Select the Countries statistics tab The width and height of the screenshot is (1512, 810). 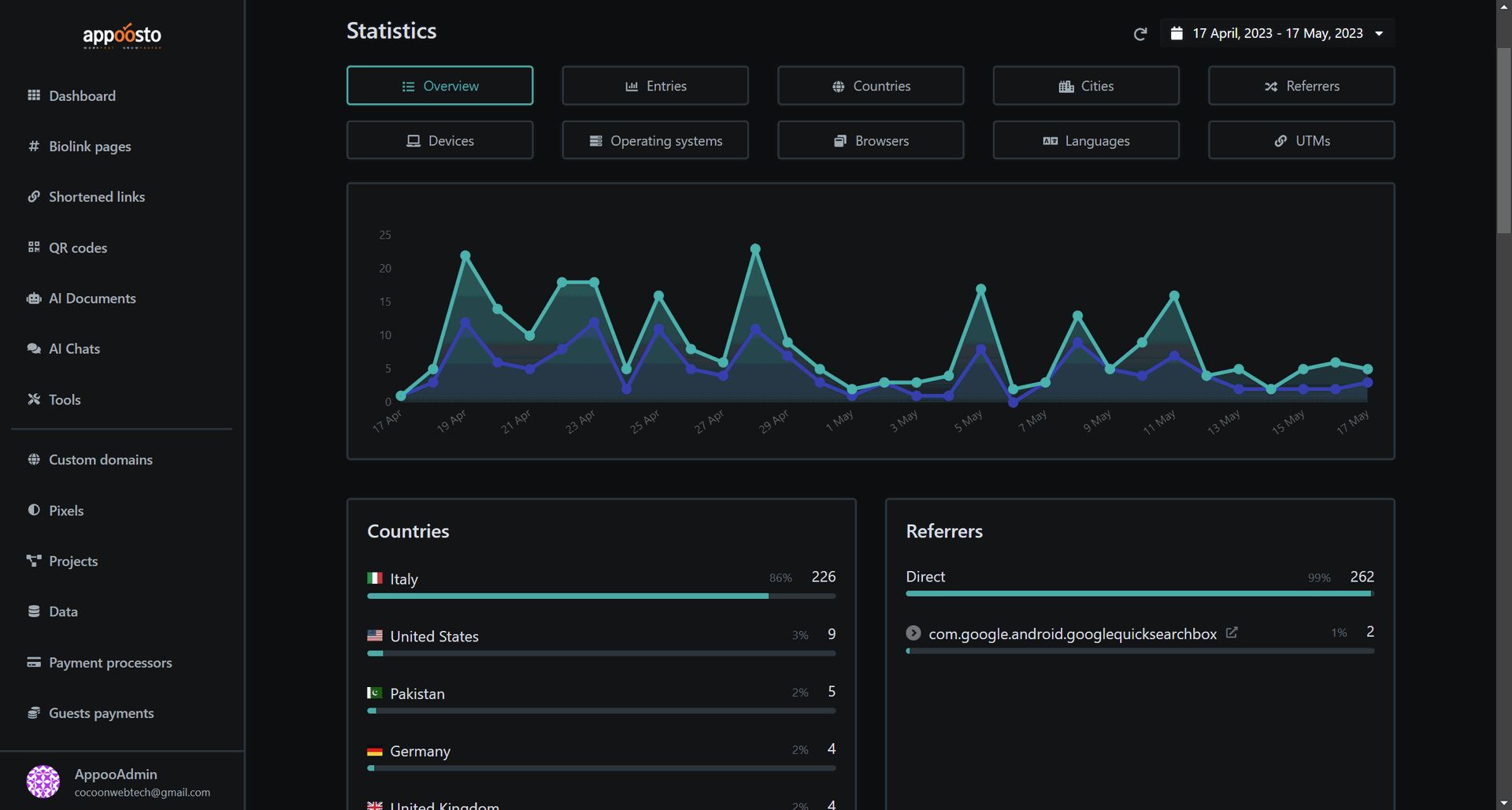pyautogui.click(x=870, y=86)
